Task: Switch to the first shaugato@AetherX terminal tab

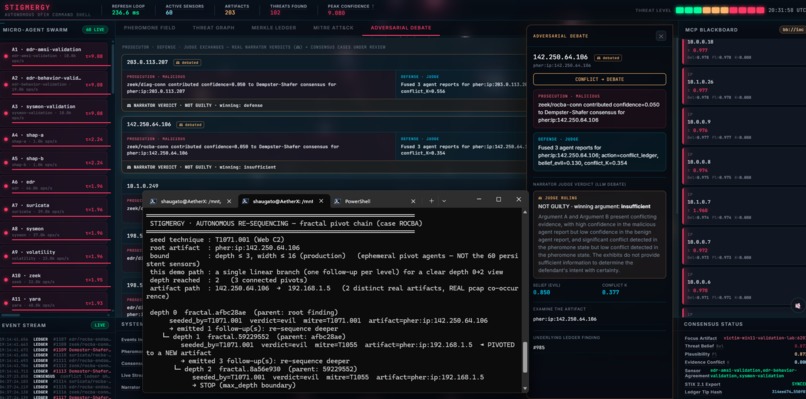Action: tap(191, 202)
